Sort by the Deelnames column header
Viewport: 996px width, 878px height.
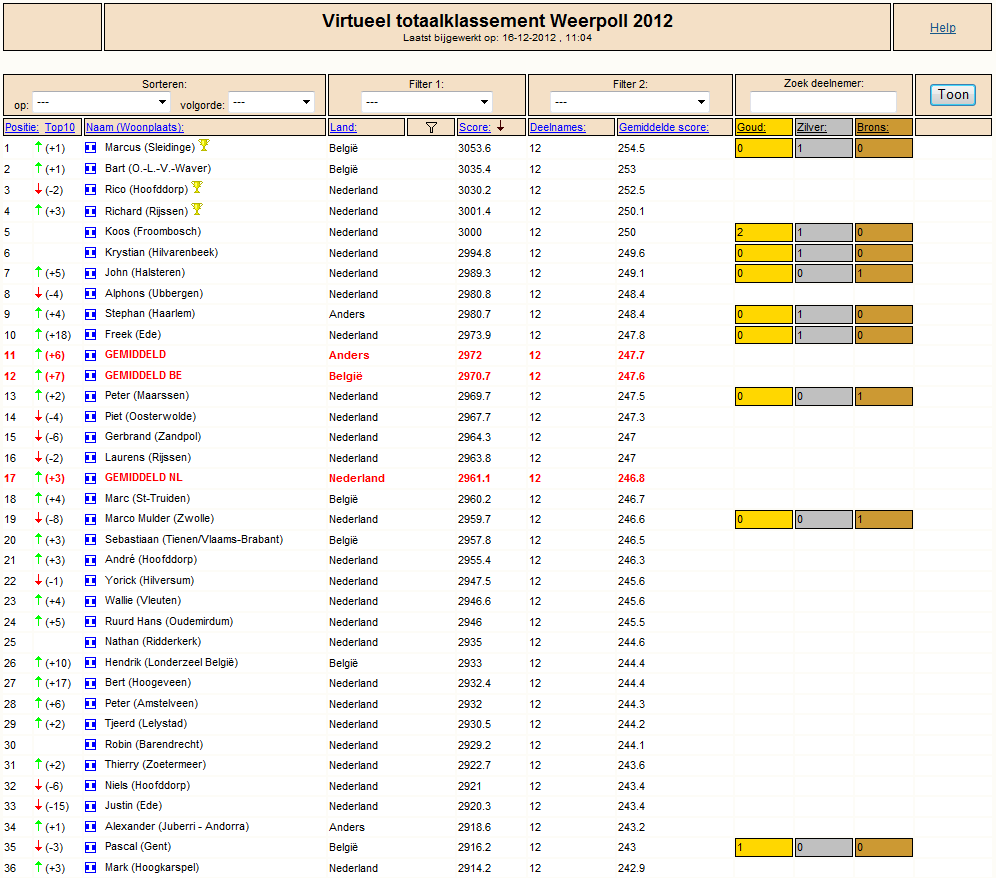point(558,127)
